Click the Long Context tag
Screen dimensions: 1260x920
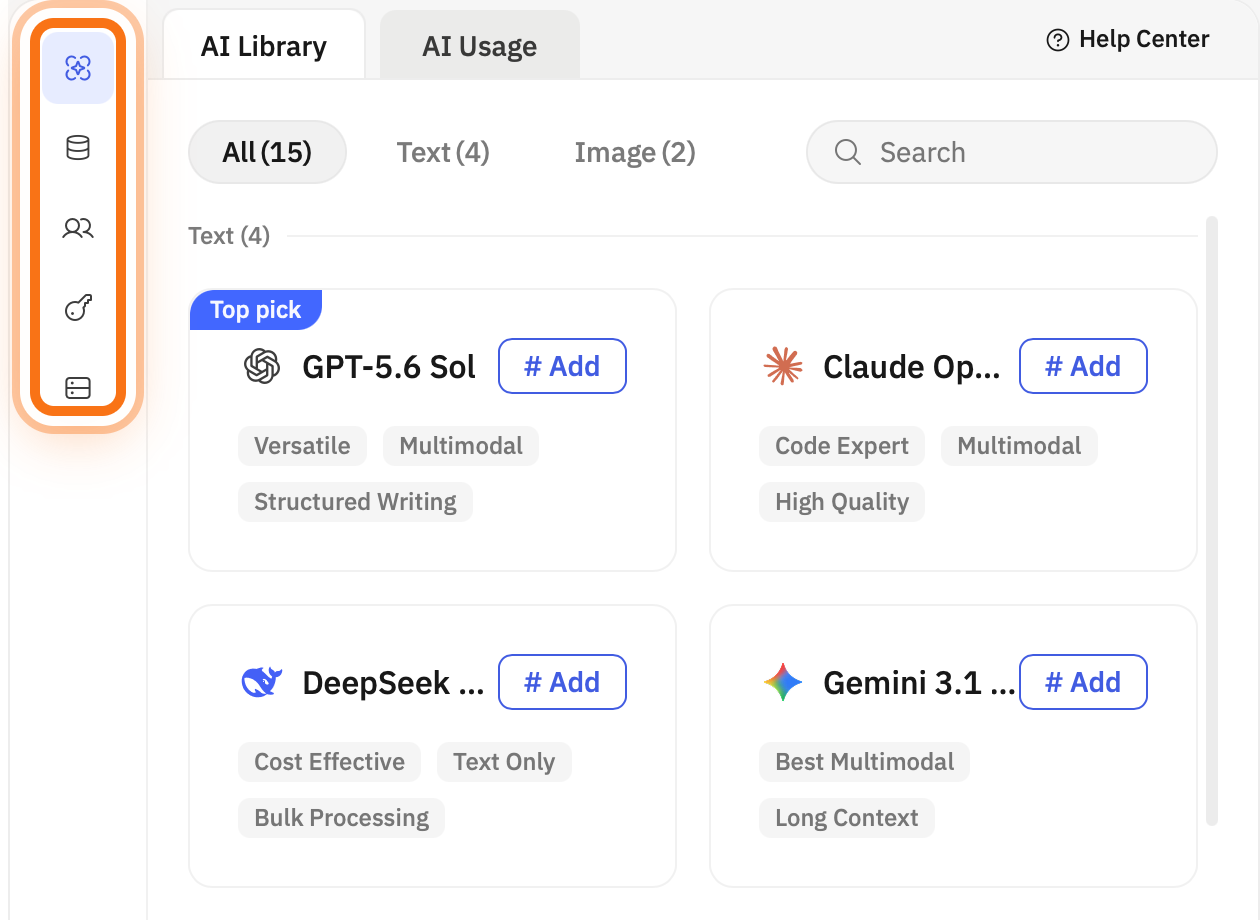point(846,818)
